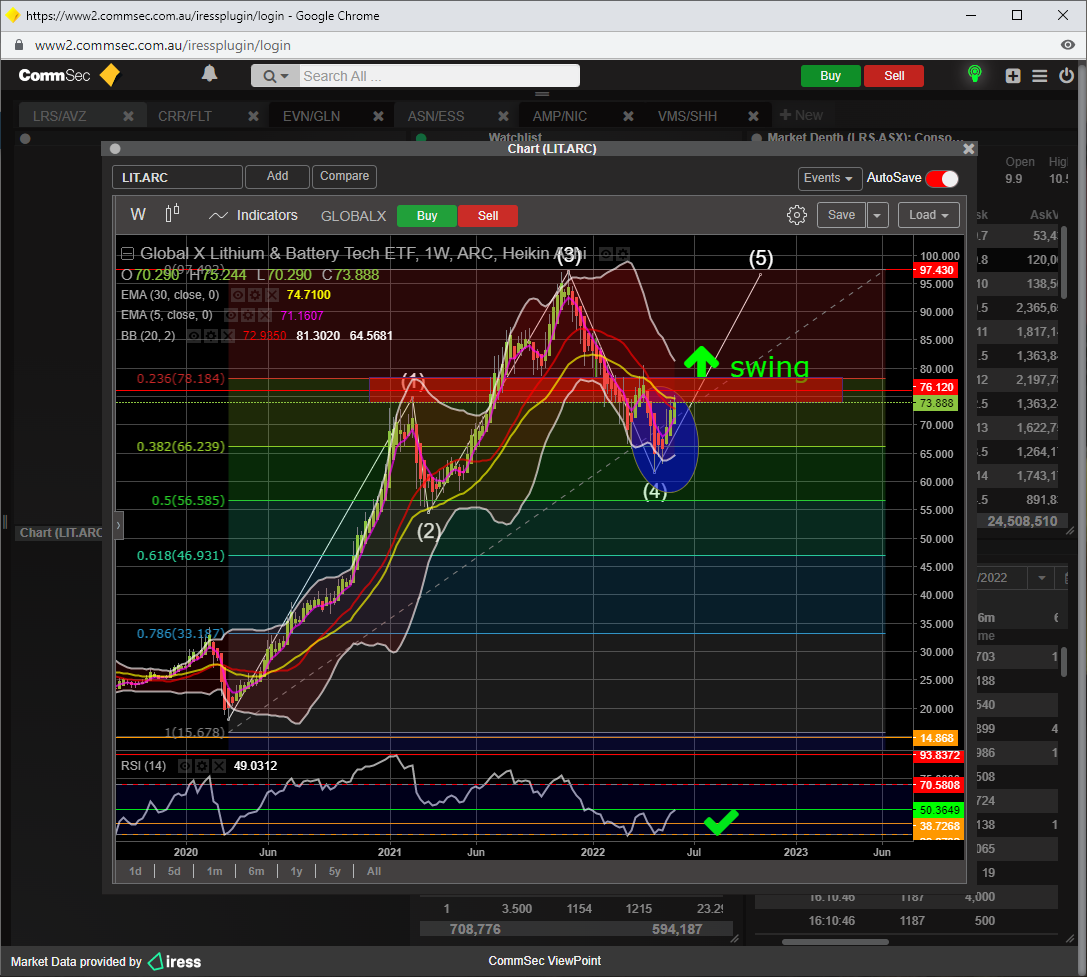Click the search magnifier icon
The image size is (1087, 977).
270,76
